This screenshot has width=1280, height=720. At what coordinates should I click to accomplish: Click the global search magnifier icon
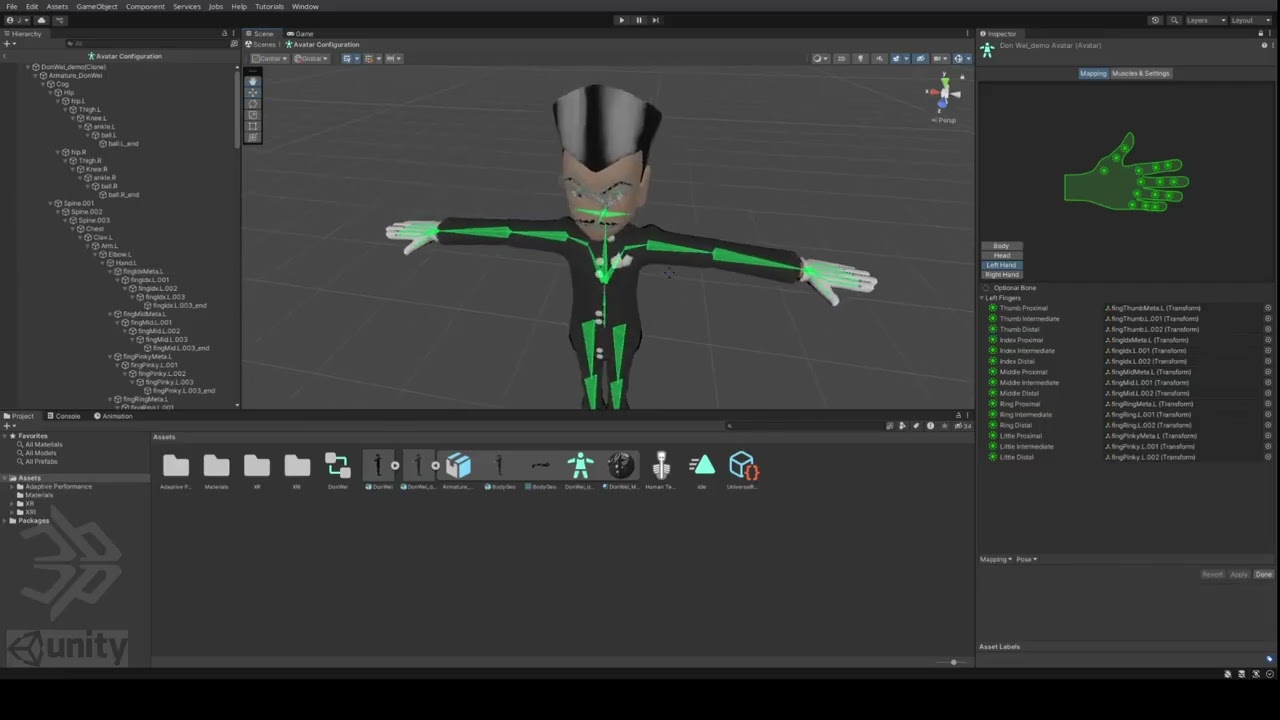1173,20
